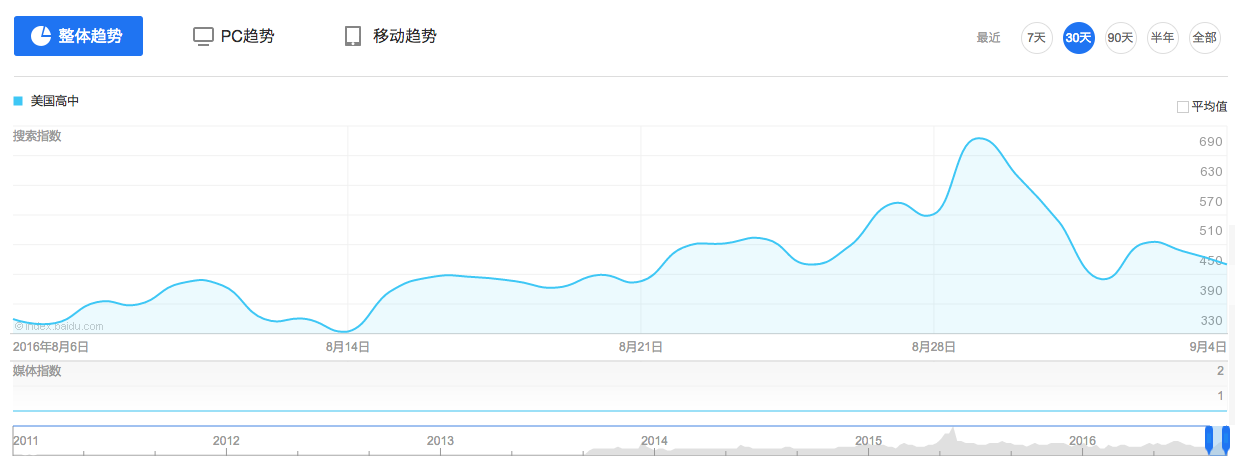Select the 整体趋势 tab label
Screen dimensions: 1235x458
[x=90, y=37]
